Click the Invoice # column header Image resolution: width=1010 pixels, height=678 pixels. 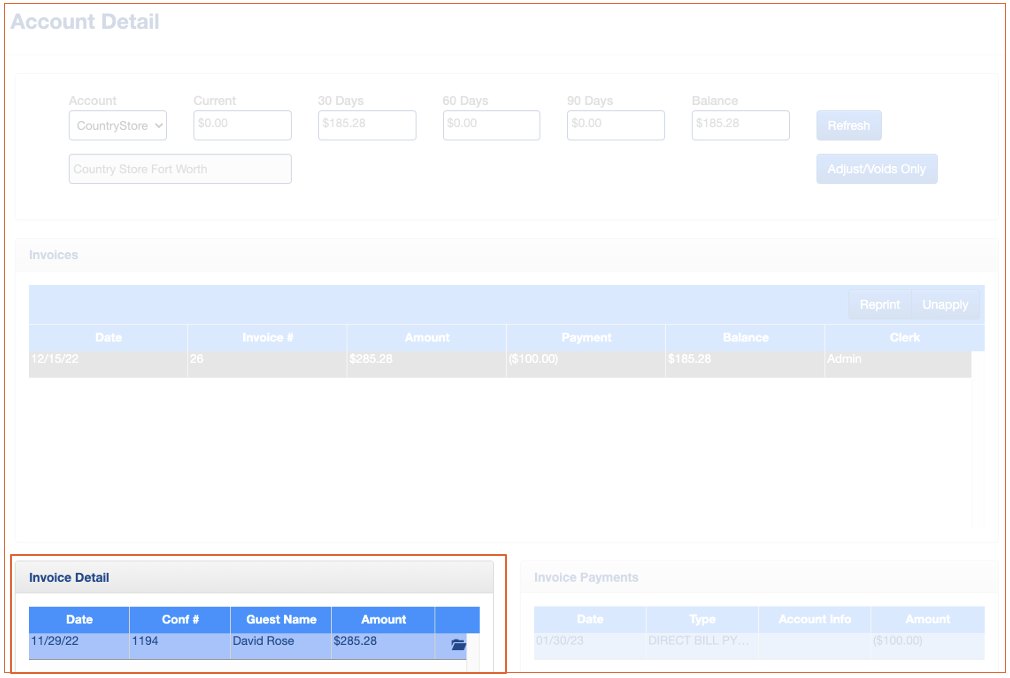tap(267, 338)
